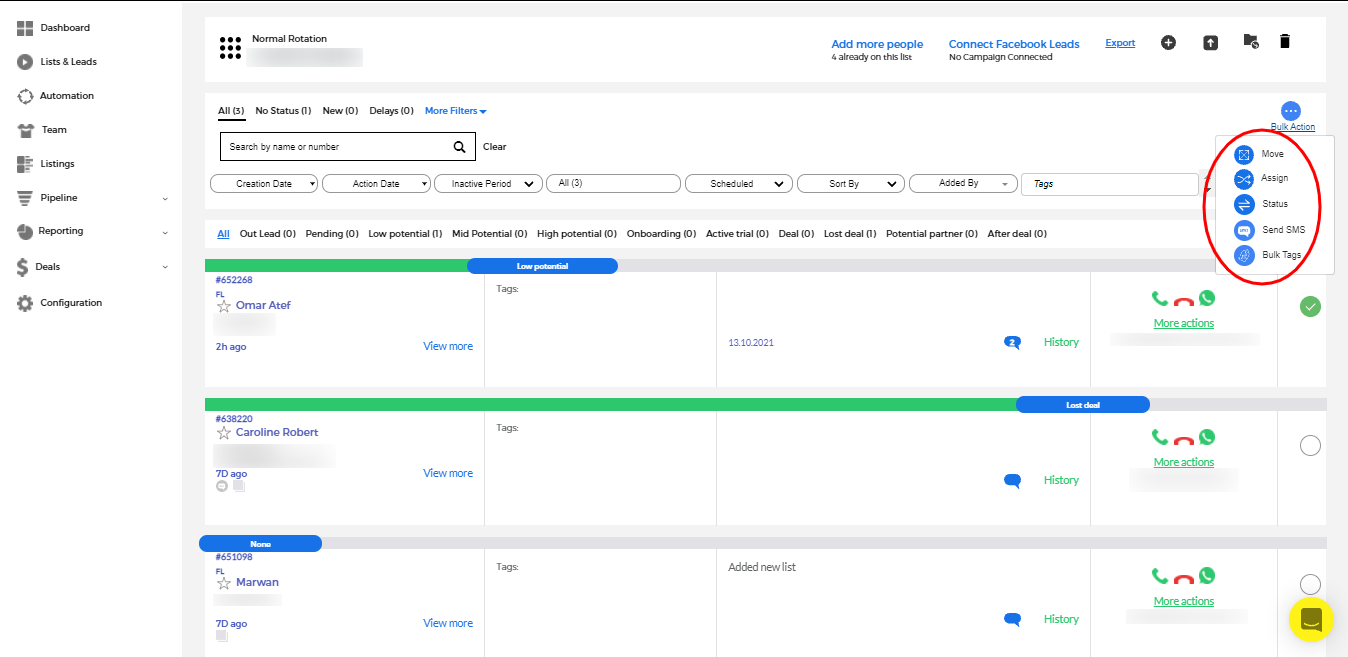
Task: Click the Connect Facebook Leads link
Action: point(1013,44)
